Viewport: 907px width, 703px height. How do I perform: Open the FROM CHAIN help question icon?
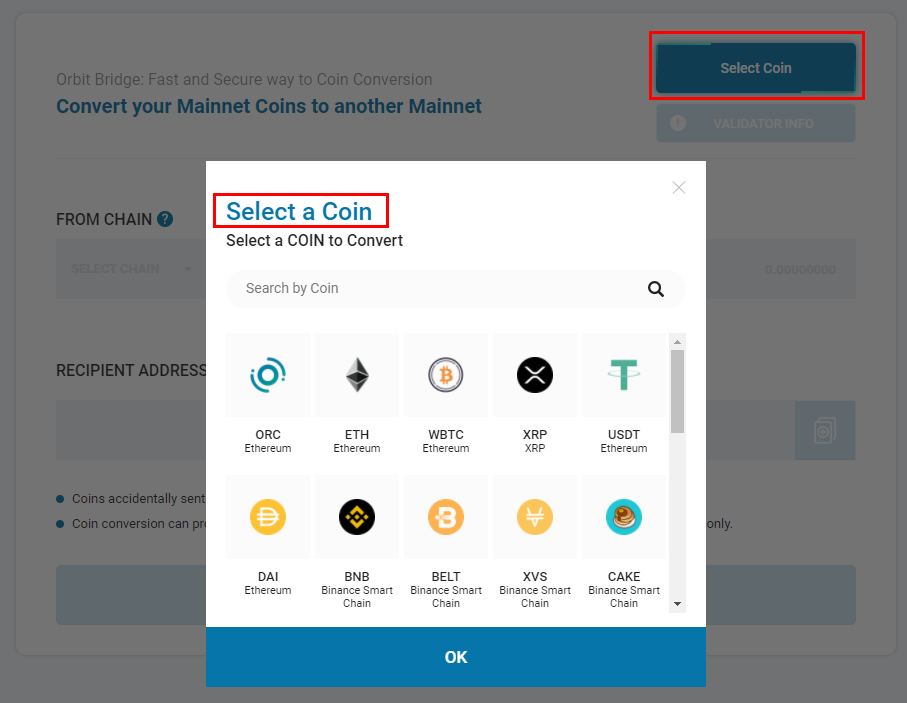(165, 219)
